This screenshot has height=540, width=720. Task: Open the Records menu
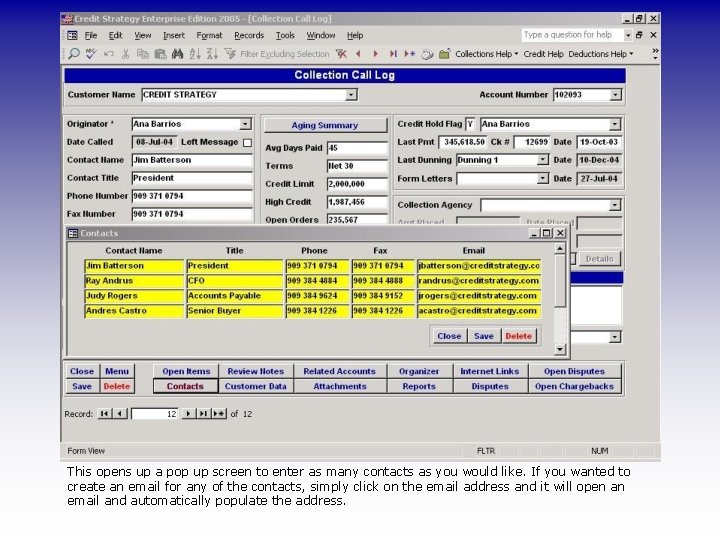tap(249, 35)
